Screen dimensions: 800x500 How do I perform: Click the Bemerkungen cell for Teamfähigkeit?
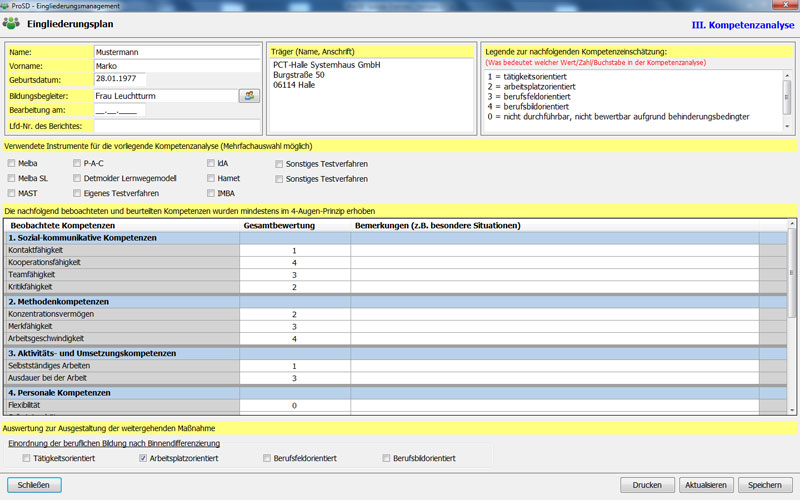[x=554, y=274]
